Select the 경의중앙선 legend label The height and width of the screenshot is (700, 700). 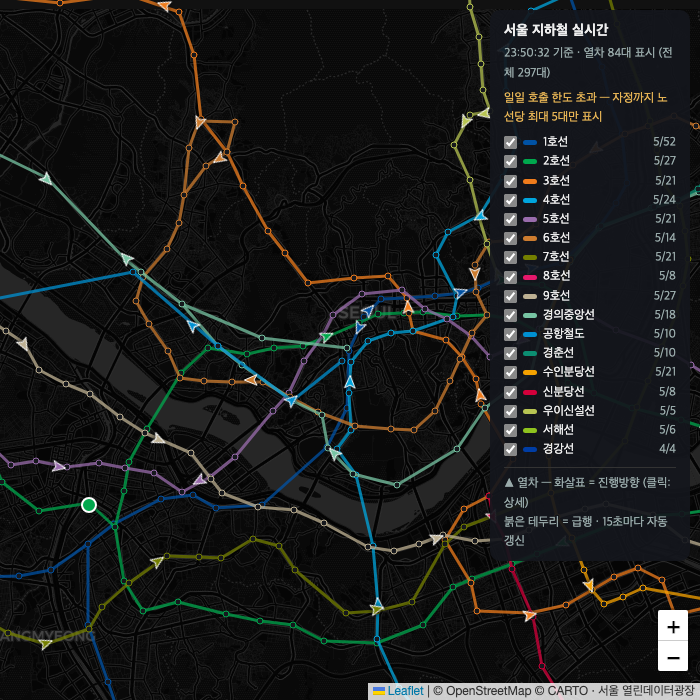[569, 315]
